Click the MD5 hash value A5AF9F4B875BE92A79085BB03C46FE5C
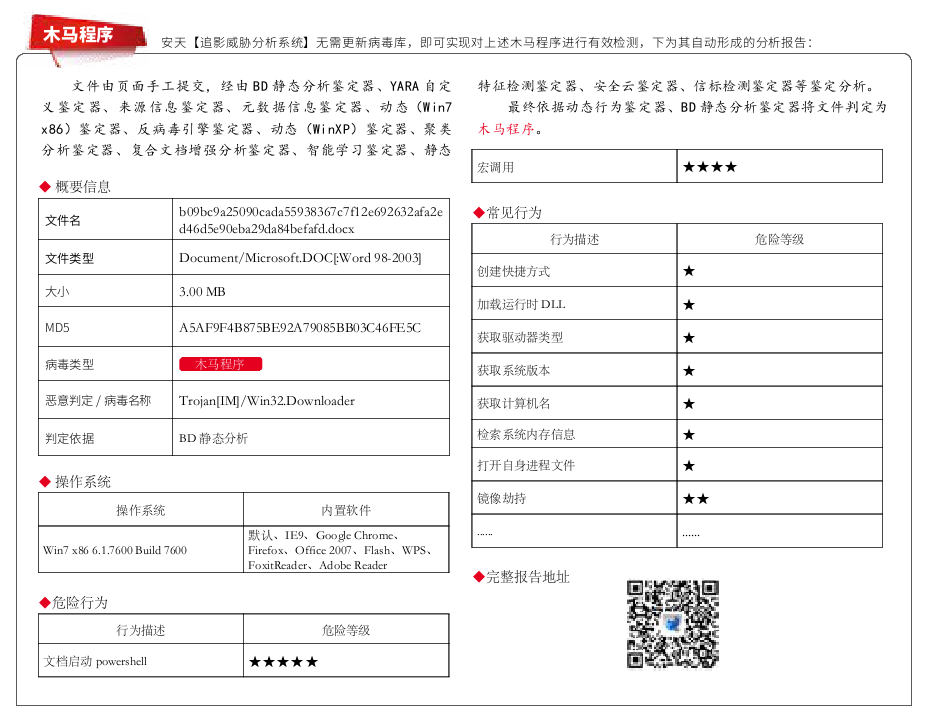The image size is (925, 717). pos(300,328)
